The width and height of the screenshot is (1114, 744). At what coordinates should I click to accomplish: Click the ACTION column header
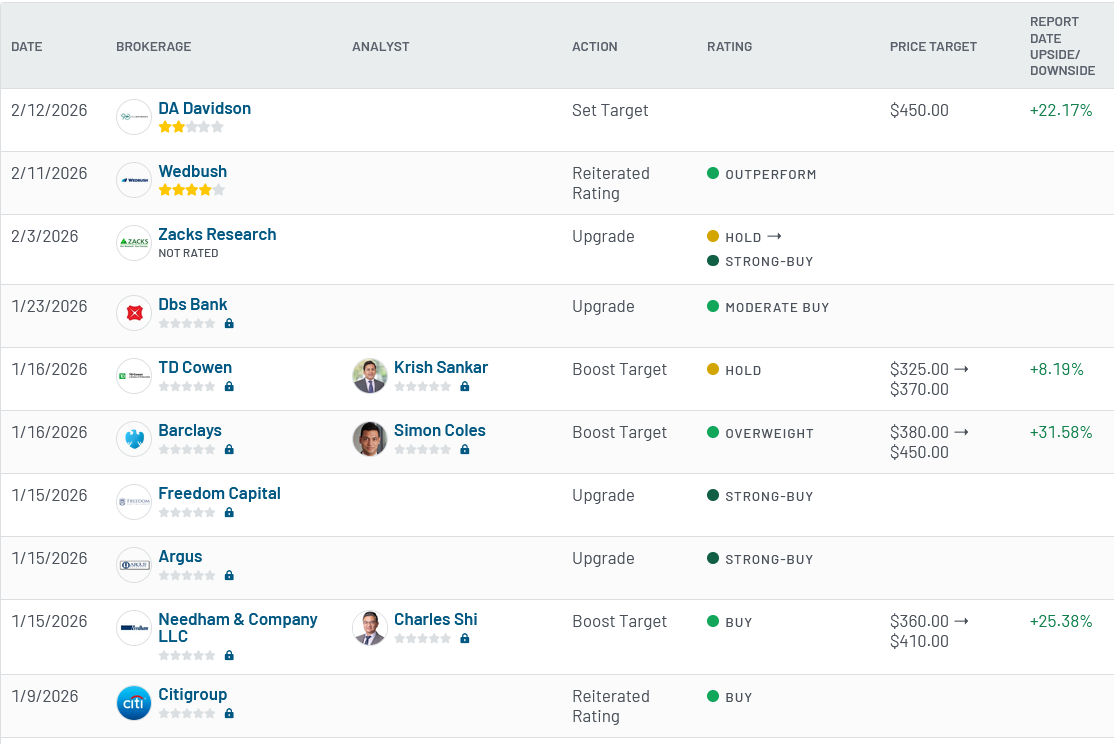tap(595, 46)
